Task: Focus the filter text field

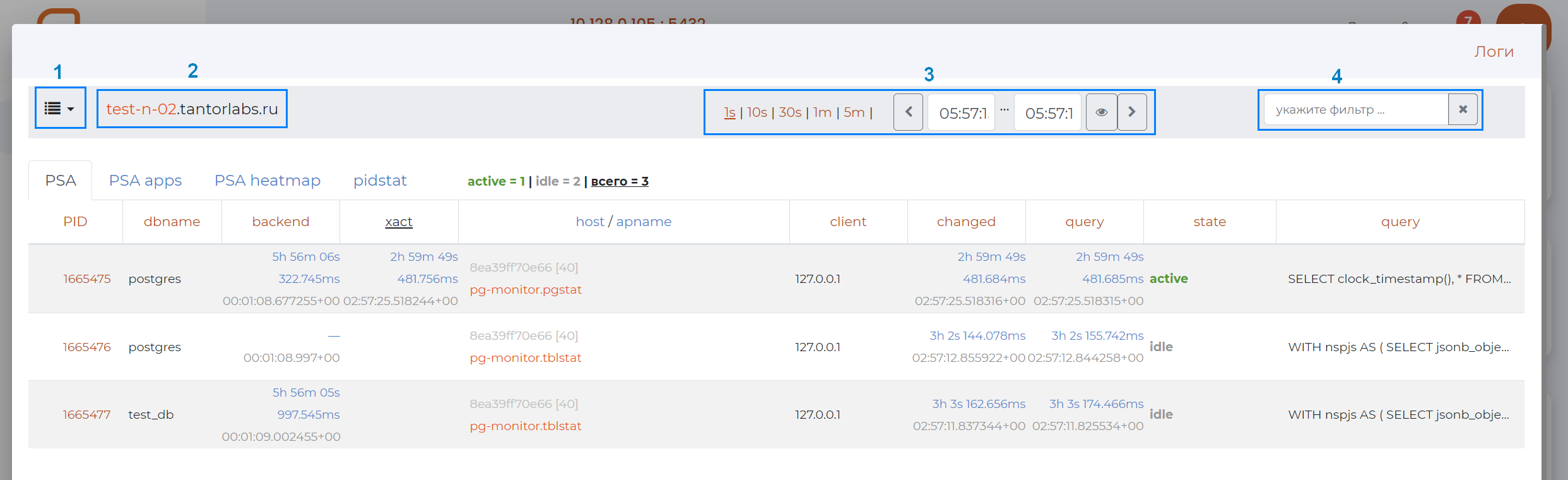Action: (x=1355, y=110)
